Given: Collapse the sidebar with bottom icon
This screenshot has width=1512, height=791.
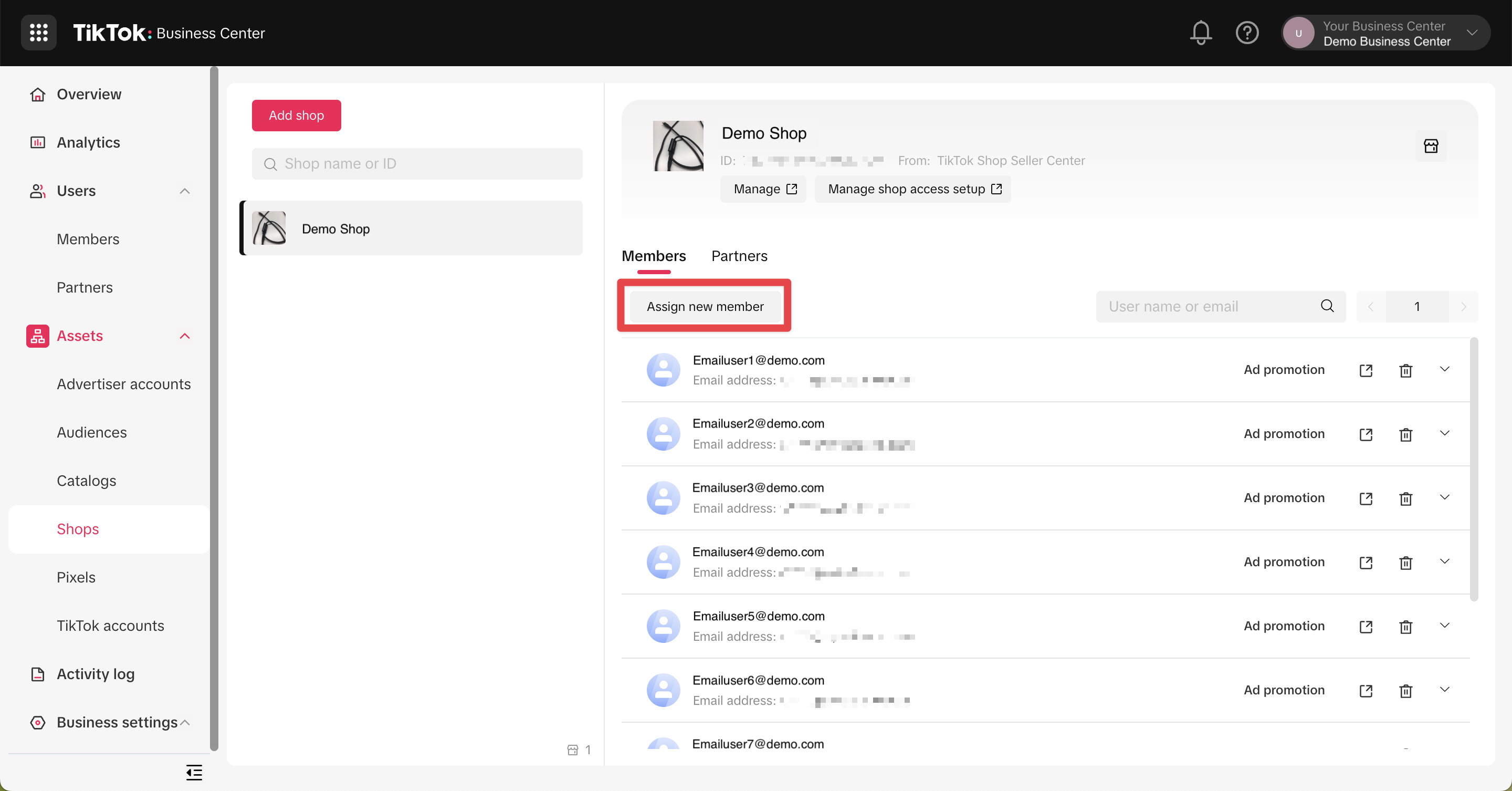Looking at the screenshot, I should point(194,772).
